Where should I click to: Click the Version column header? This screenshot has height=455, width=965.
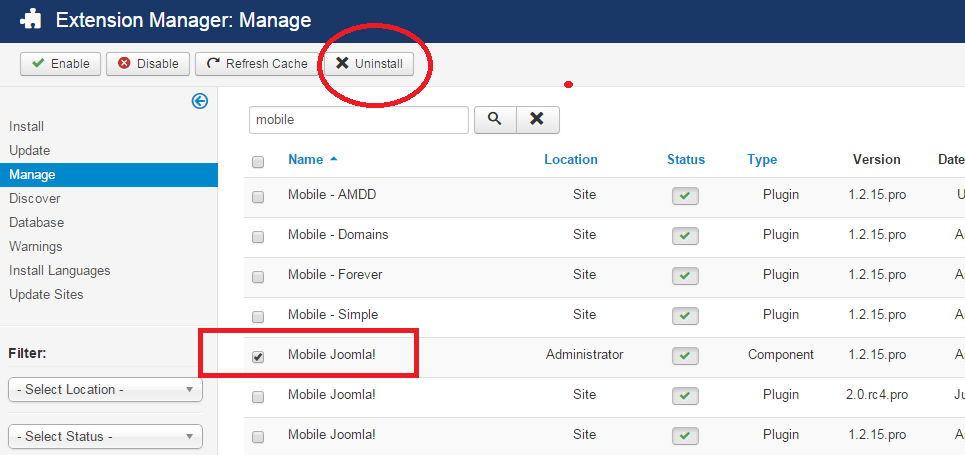pos(877,159)
